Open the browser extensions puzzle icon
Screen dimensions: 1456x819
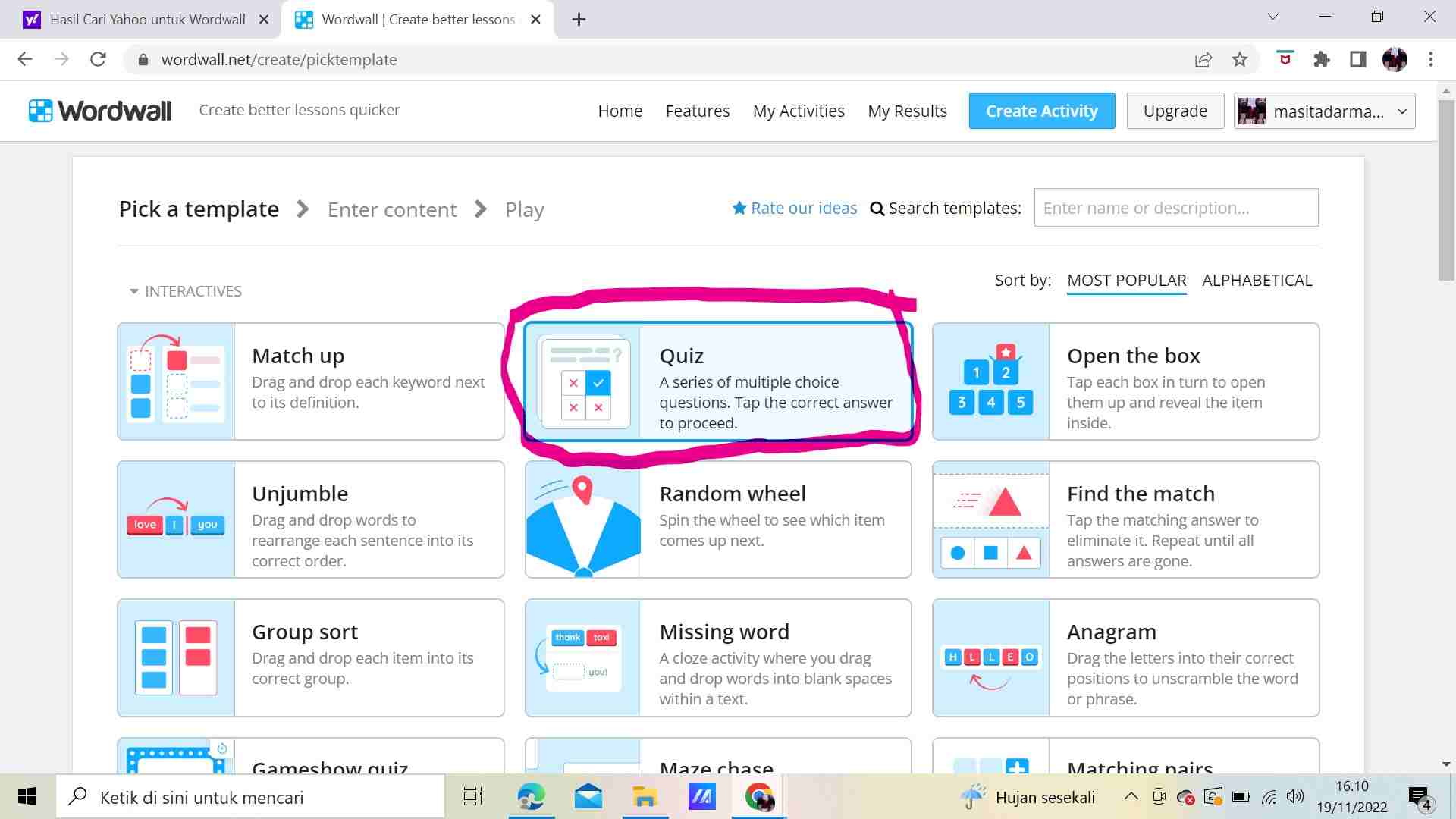pos(1322,59)
